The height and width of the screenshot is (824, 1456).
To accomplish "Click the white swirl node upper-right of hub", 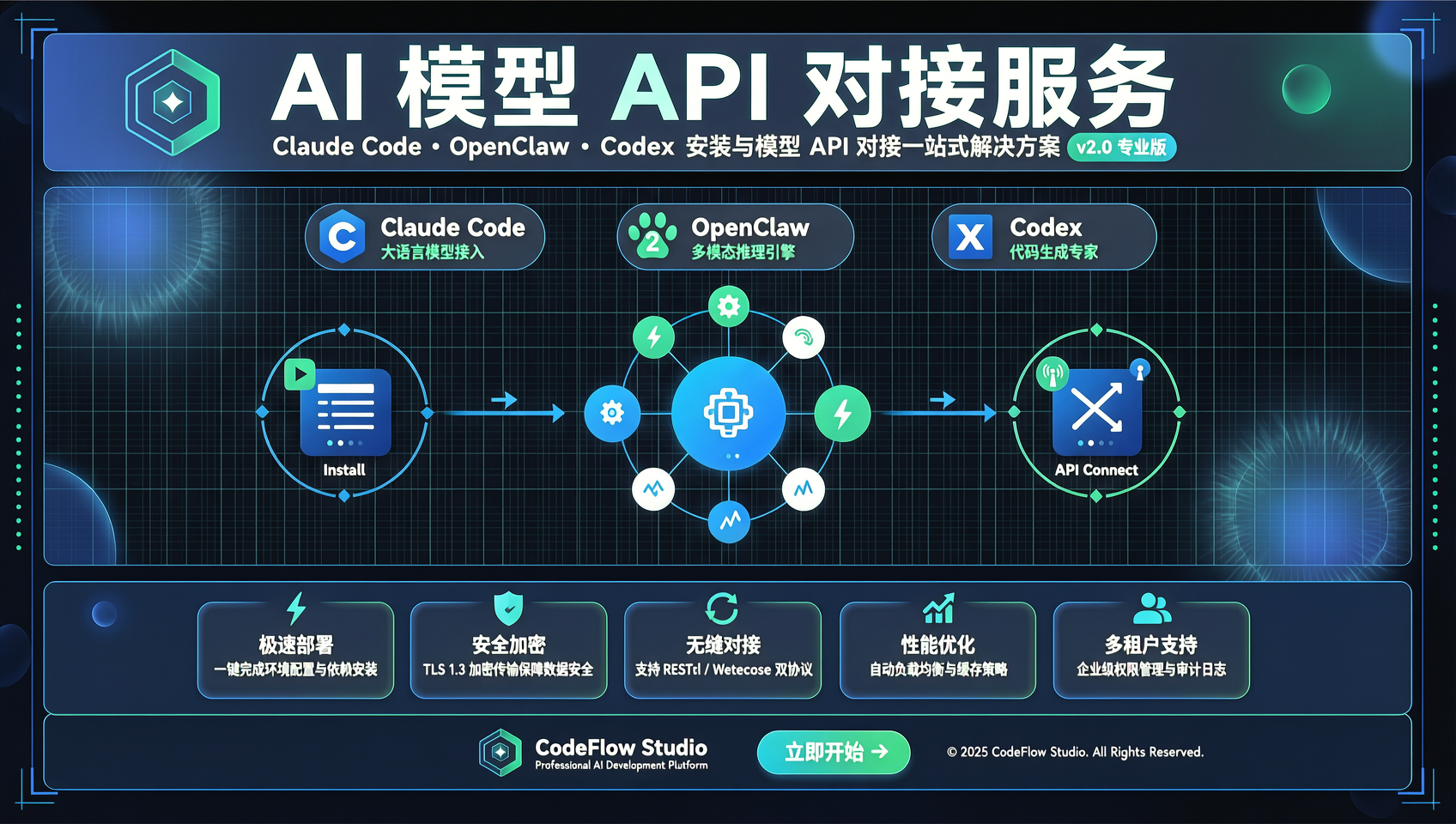I will (x=804, y=337).
